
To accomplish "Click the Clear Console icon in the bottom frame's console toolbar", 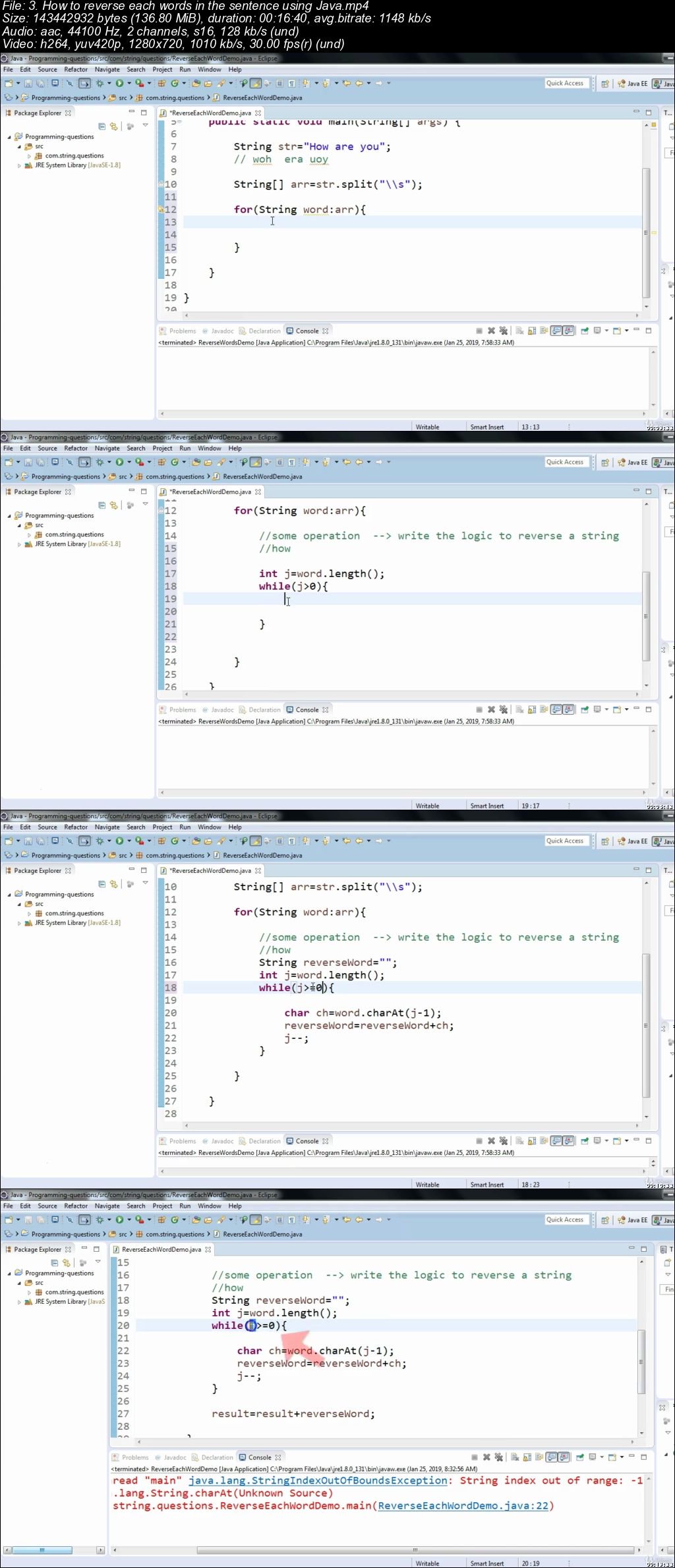I will coord(514,1457).
